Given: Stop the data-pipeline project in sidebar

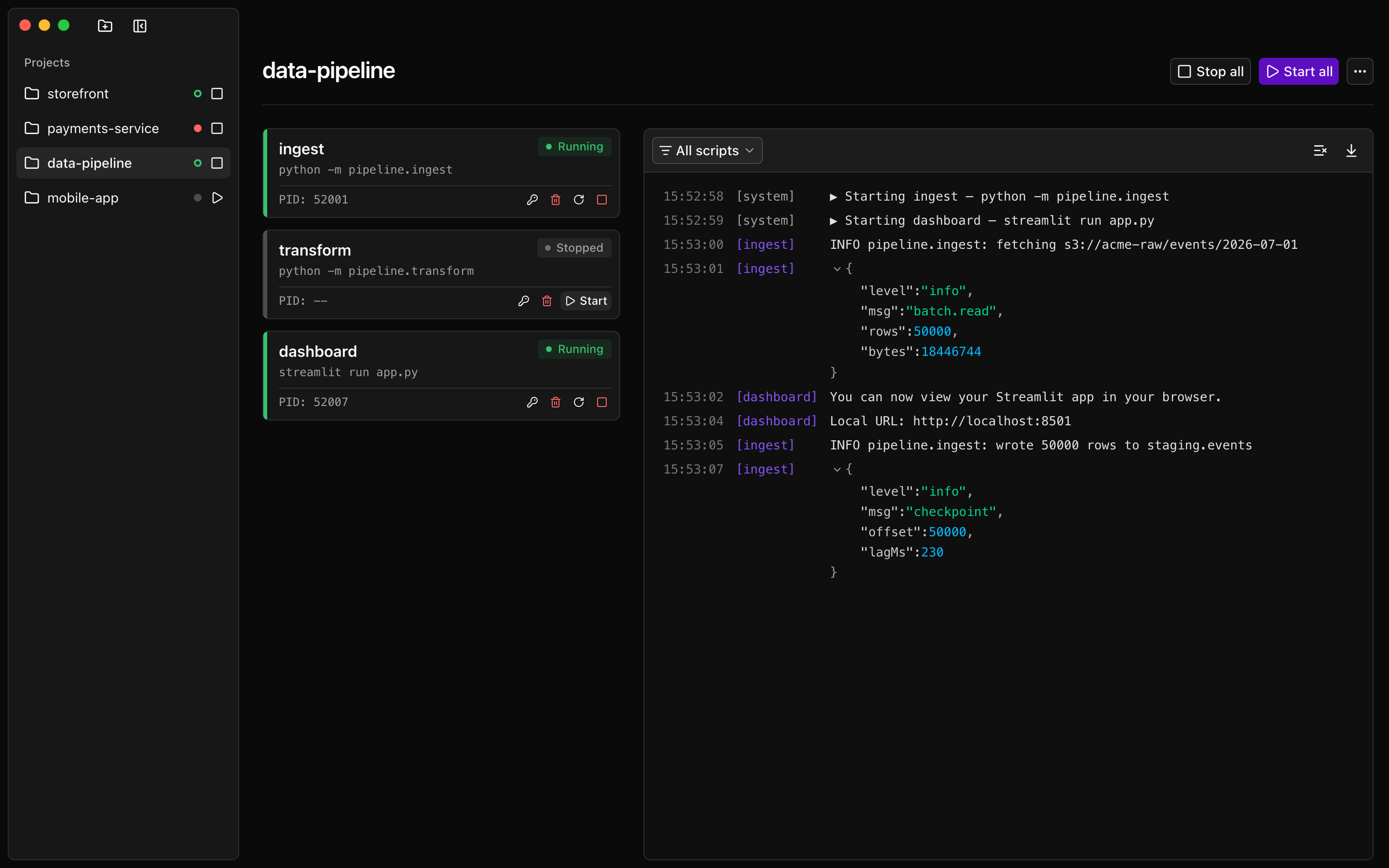Looking at the screenshot, I should (x=217, y=163).
